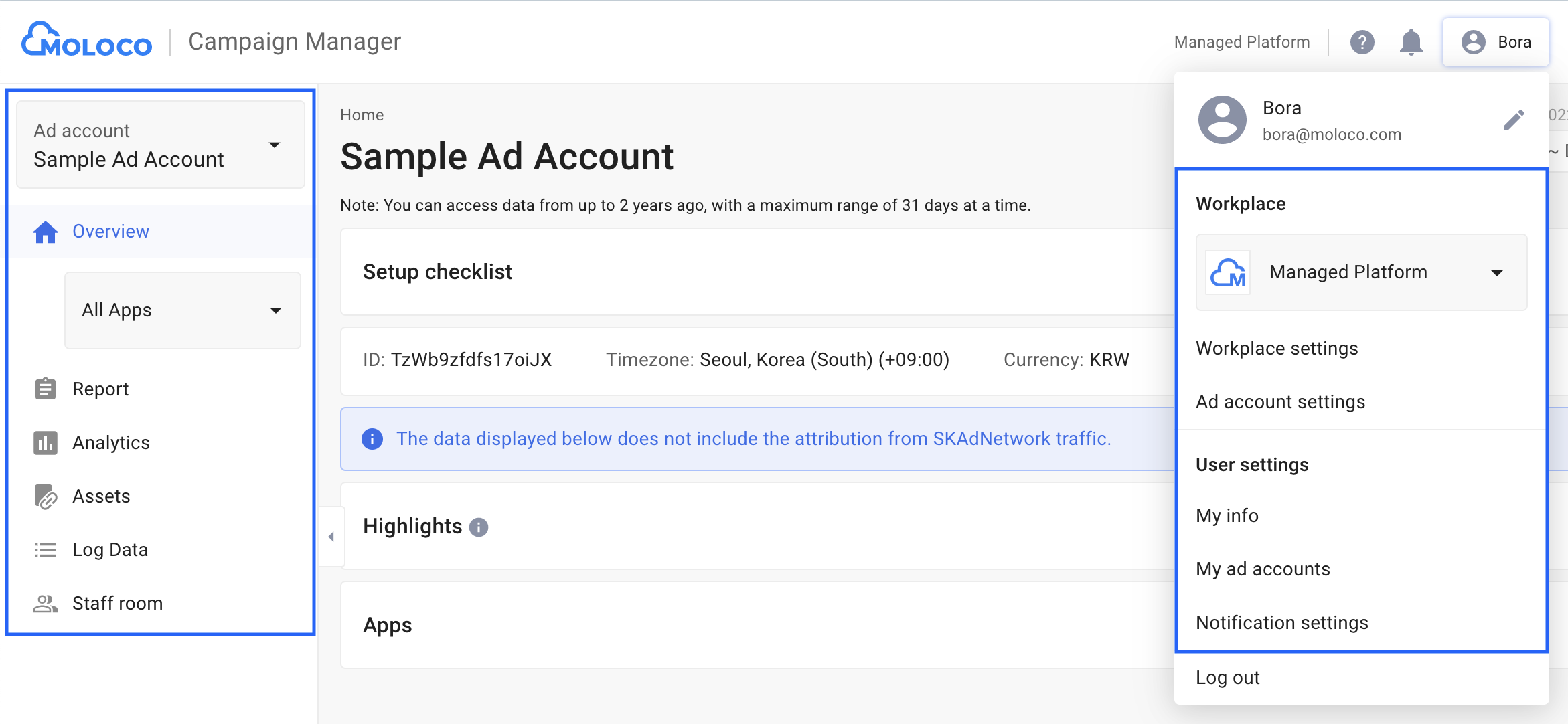The width and height of the screenshot is (1568, 724).
Task: Click the pencil edit profile icon
Action: (1514, 120)
